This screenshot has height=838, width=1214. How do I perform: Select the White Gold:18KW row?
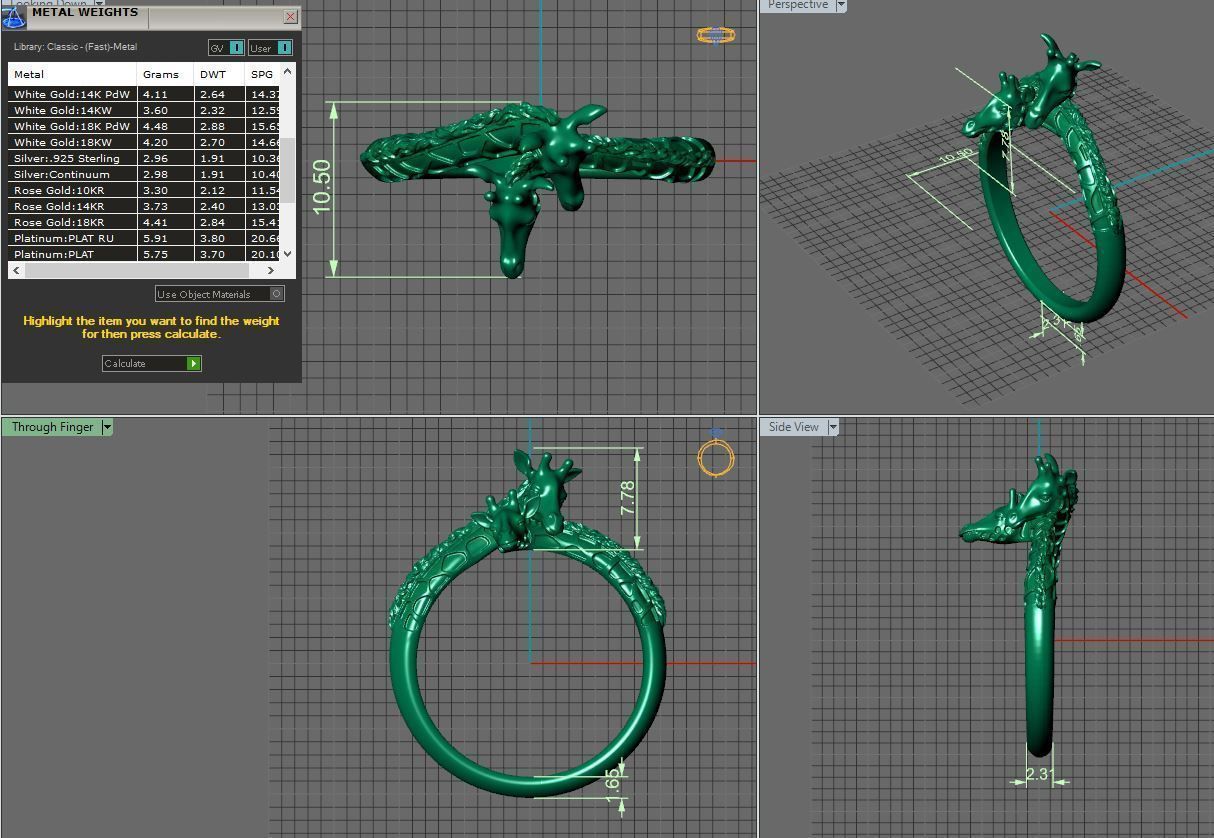tap(144, 142)
